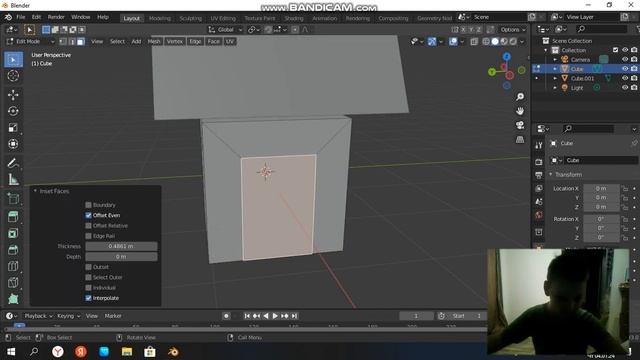This screenshot has width=640, height=360.
Task: Open the timeline Marker menu
Action: (x=113, y=316)
